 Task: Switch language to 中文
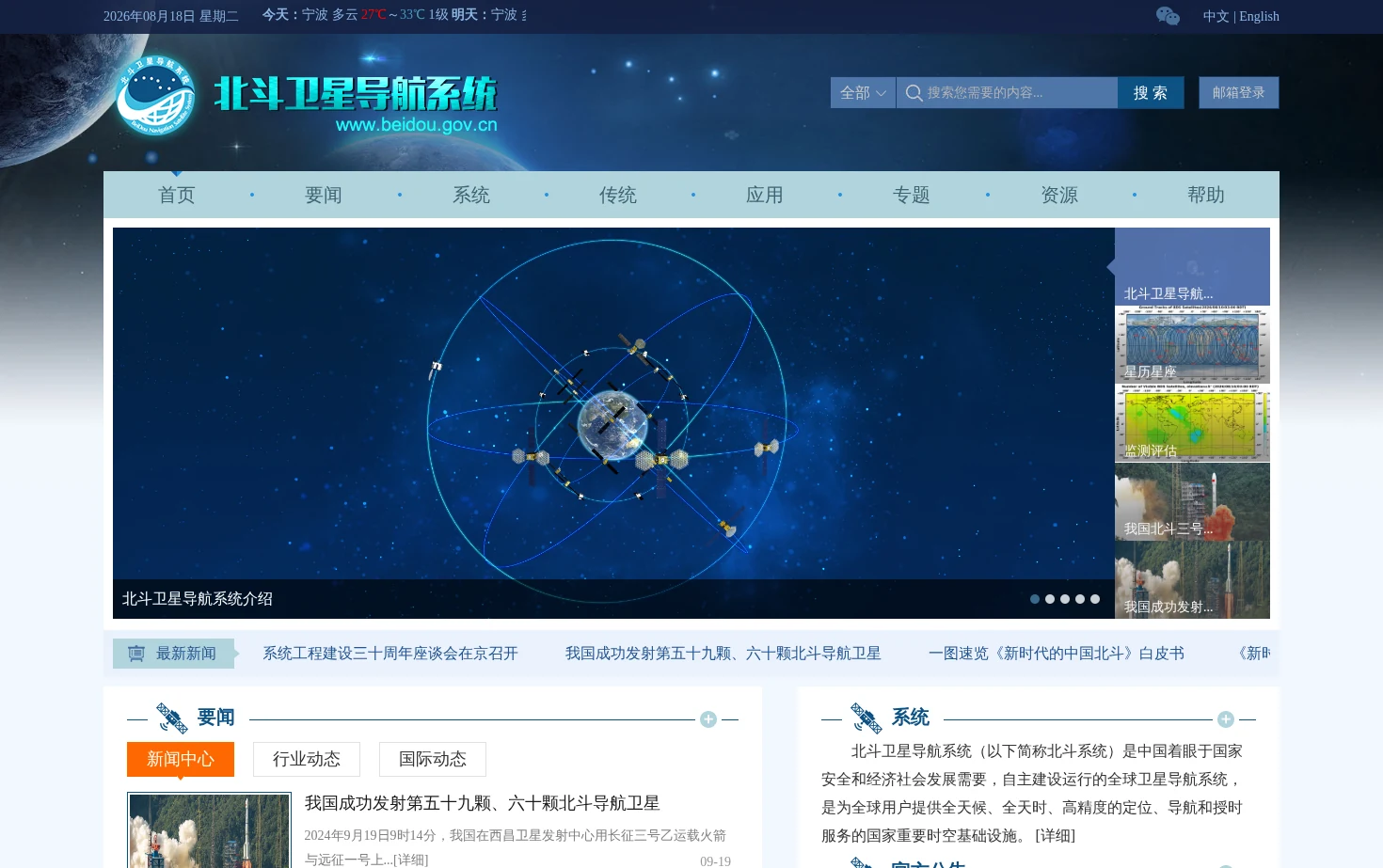(x=1216, y=16)
